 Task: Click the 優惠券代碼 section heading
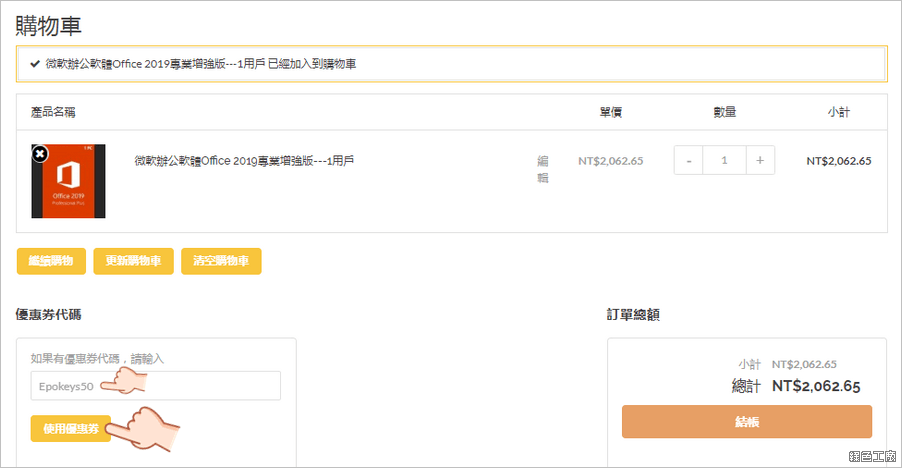48,314
